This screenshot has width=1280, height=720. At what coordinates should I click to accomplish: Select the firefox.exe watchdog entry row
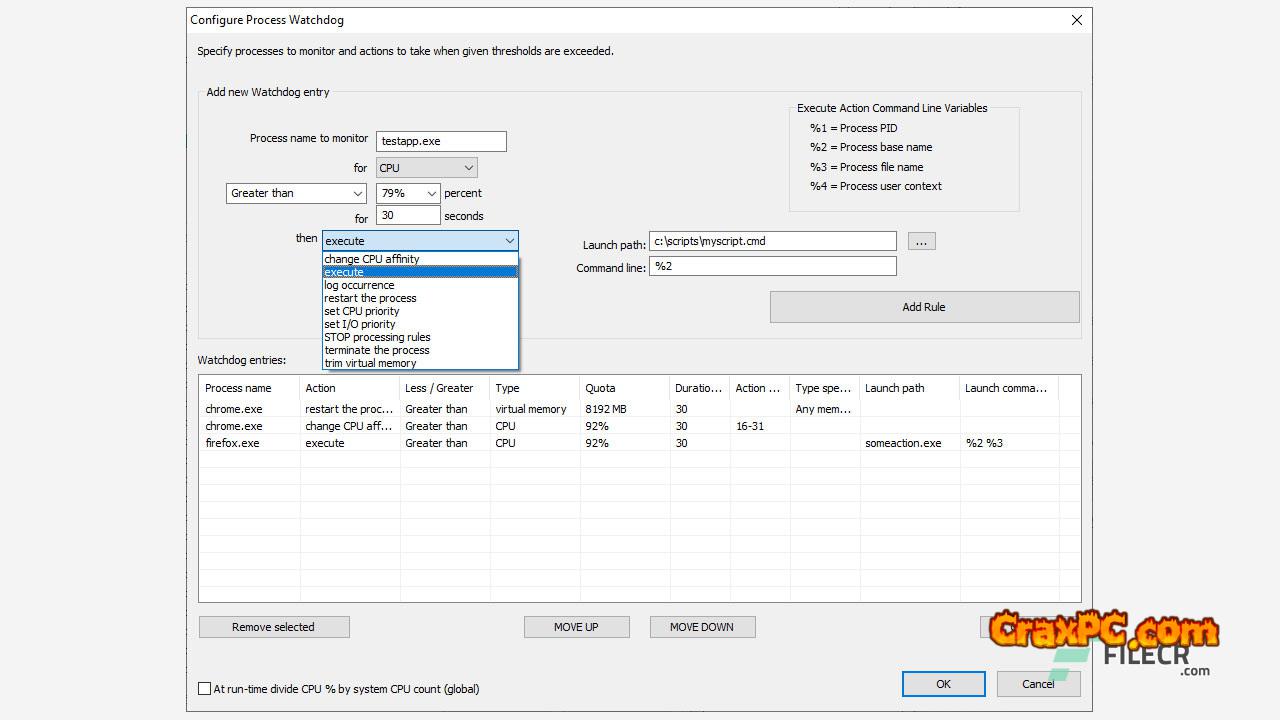(233, 443)
